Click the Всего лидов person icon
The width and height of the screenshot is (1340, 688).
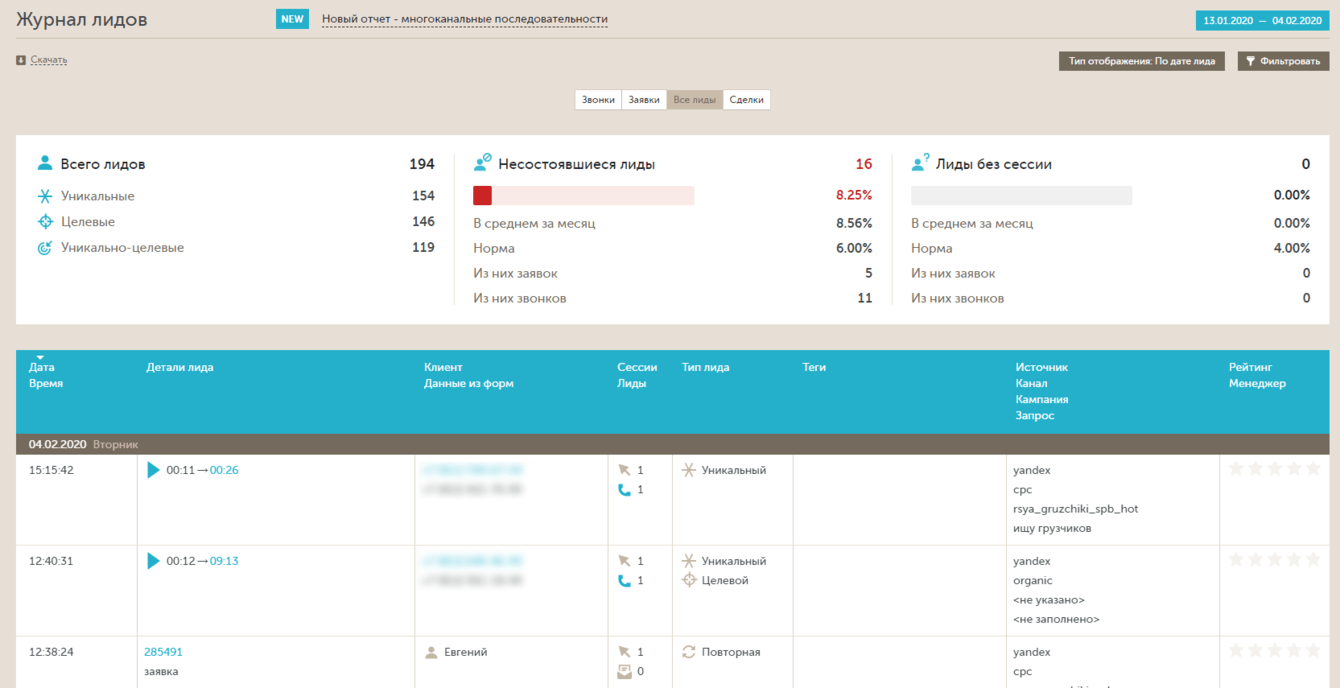point(45,163)
